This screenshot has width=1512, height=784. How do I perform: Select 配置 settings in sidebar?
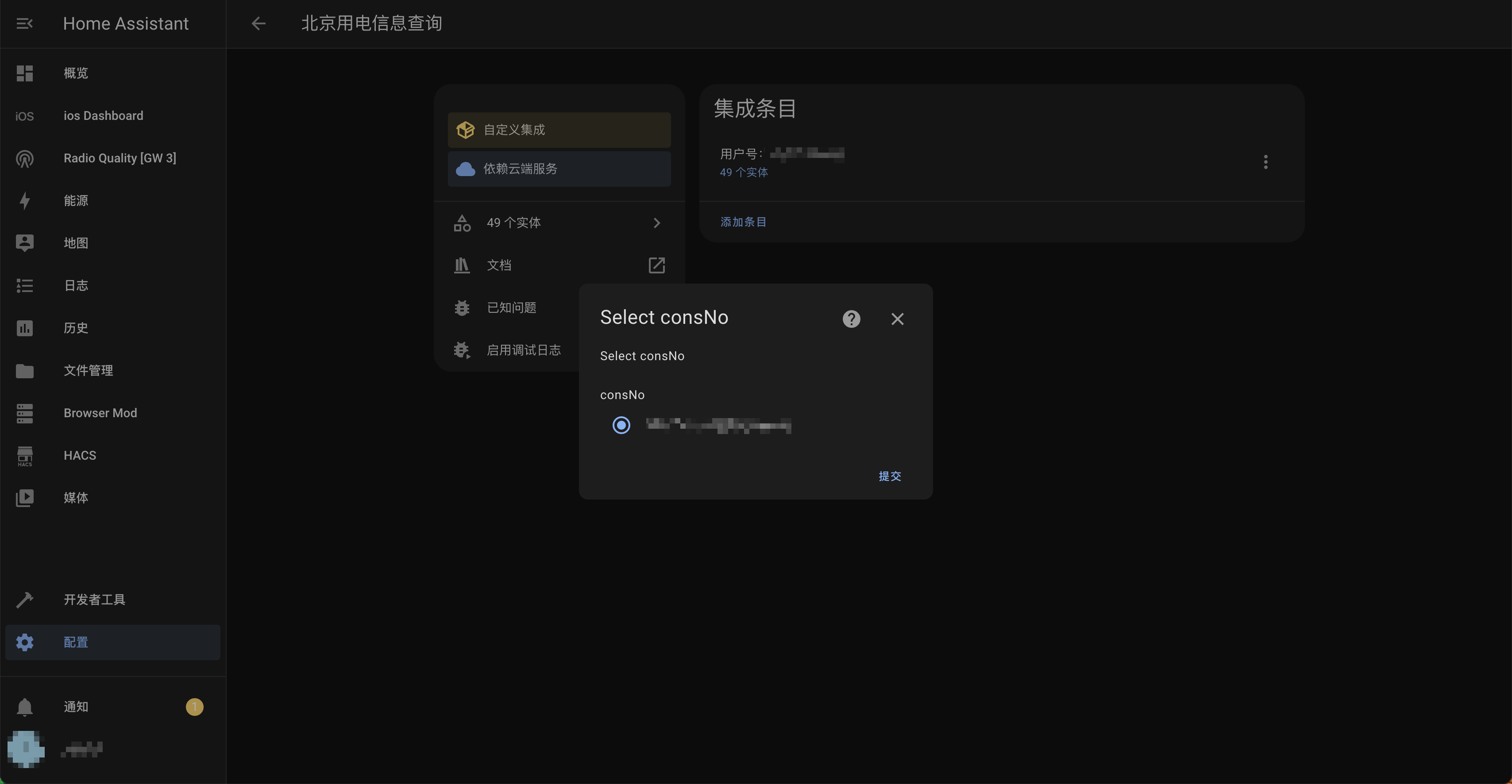76,642
